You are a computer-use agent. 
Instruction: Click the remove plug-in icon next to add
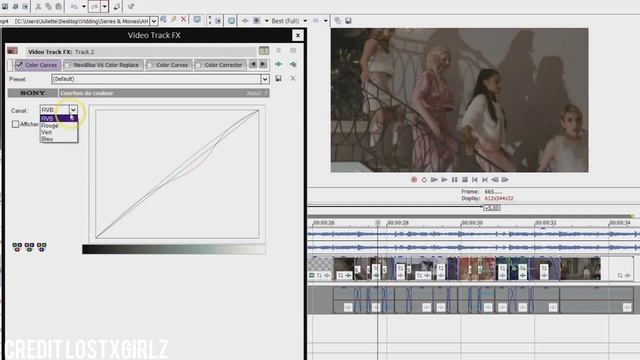[x=293, y=64]
